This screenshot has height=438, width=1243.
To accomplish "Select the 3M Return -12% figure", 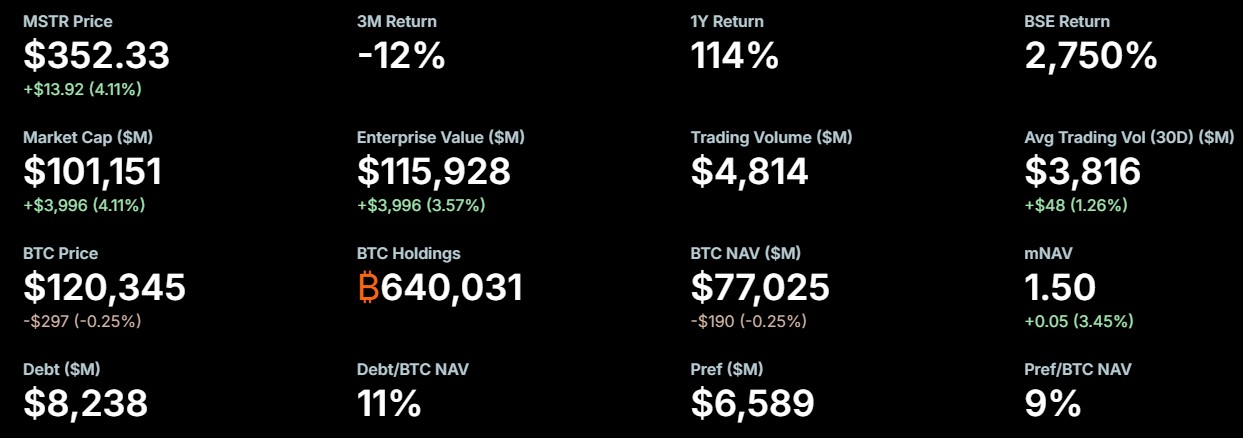I will (400, 56).
